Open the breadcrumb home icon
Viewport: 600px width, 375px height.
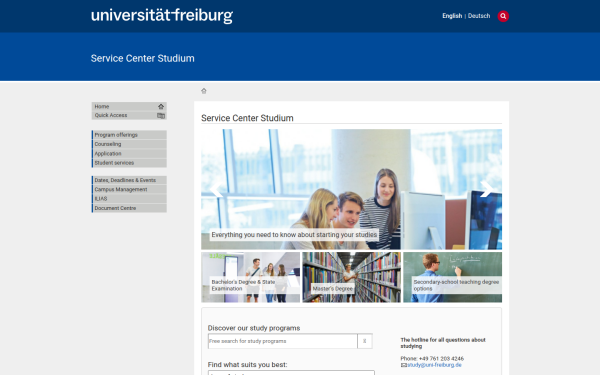tap(204, 91)
